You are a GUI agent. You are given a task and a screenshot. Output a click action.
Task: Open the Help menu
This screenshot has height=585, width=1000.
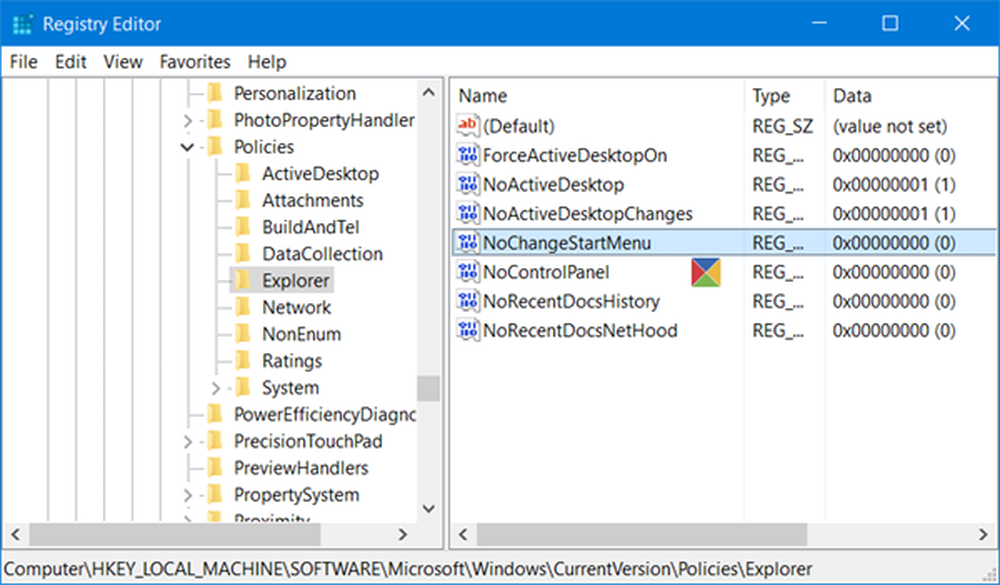pyautogui.click(x=267, y=62)
